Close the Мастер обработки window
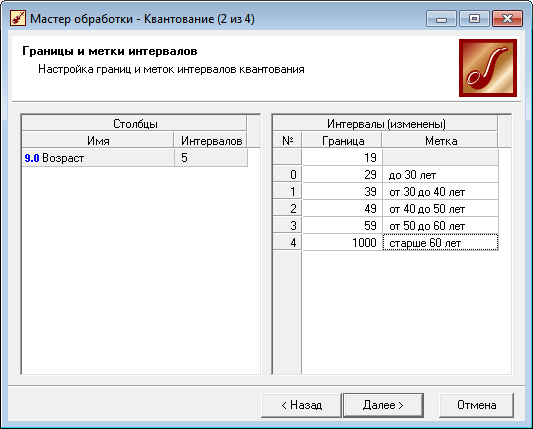Image resolution: width=533 pixels, height=429 pixels. 507,19
